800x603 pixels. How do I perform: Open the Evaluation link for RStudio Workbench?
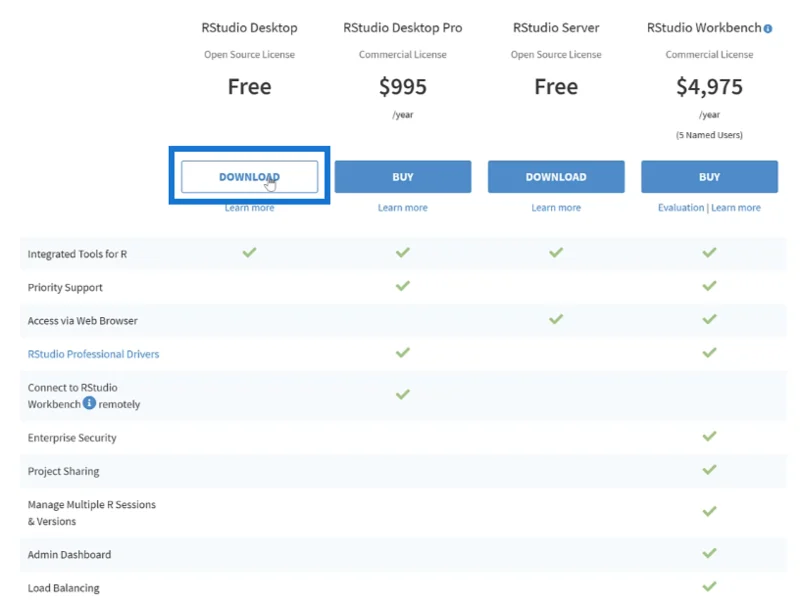click(x=681, y=208)
